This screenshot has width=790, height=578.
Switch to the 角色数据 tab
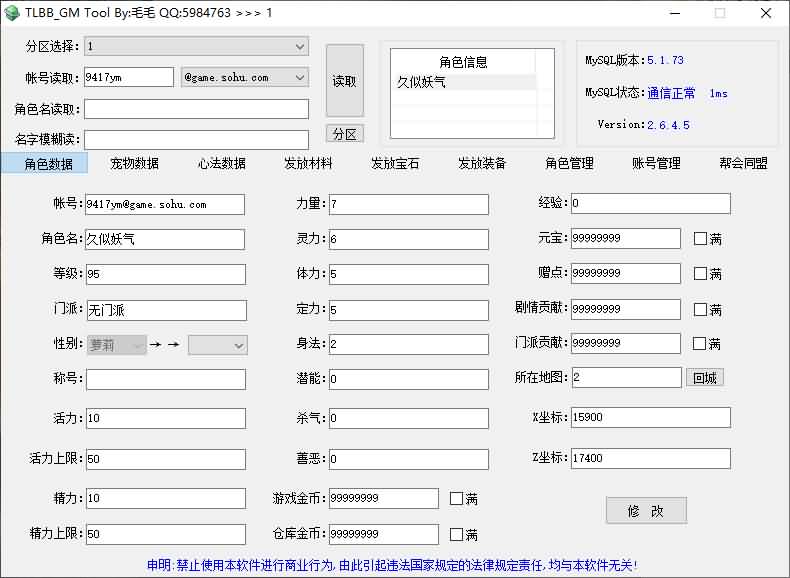point(44,163)
